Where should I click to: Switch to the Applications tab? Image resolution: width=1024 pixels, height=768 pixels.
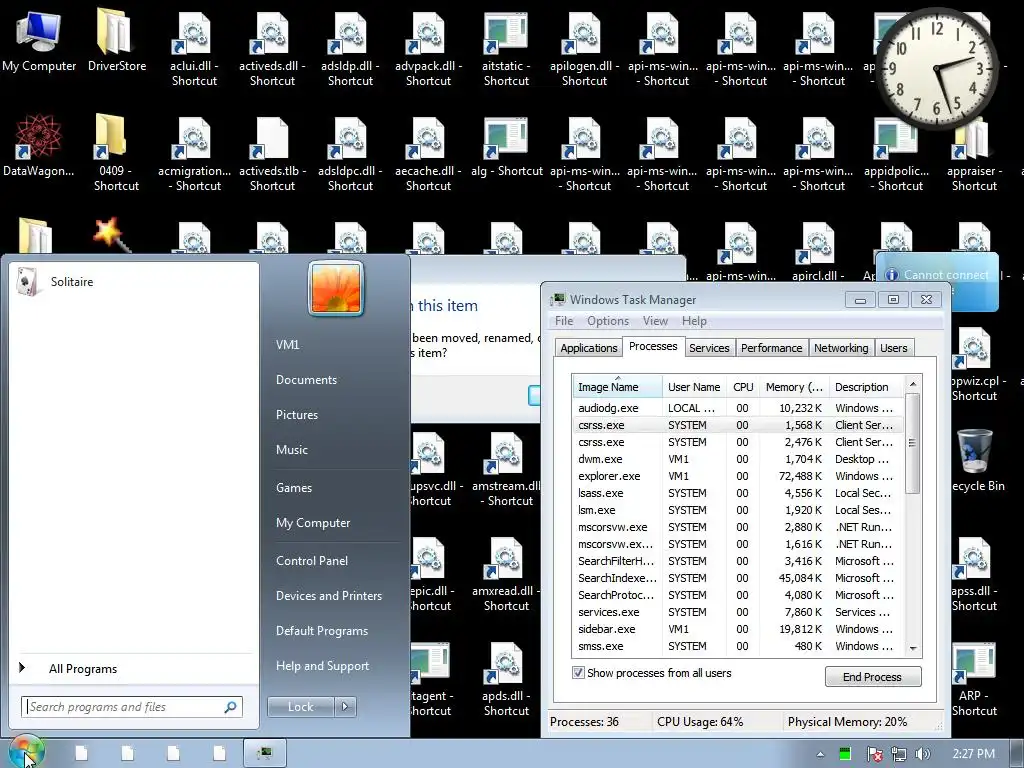click(588, 348)
